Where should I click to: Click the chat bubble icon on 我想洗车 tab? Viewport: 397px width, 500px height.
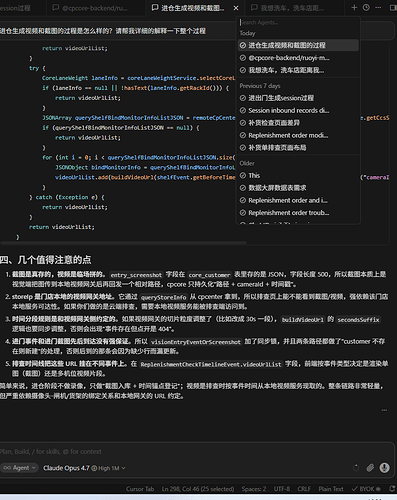click(x=254, y=7)
